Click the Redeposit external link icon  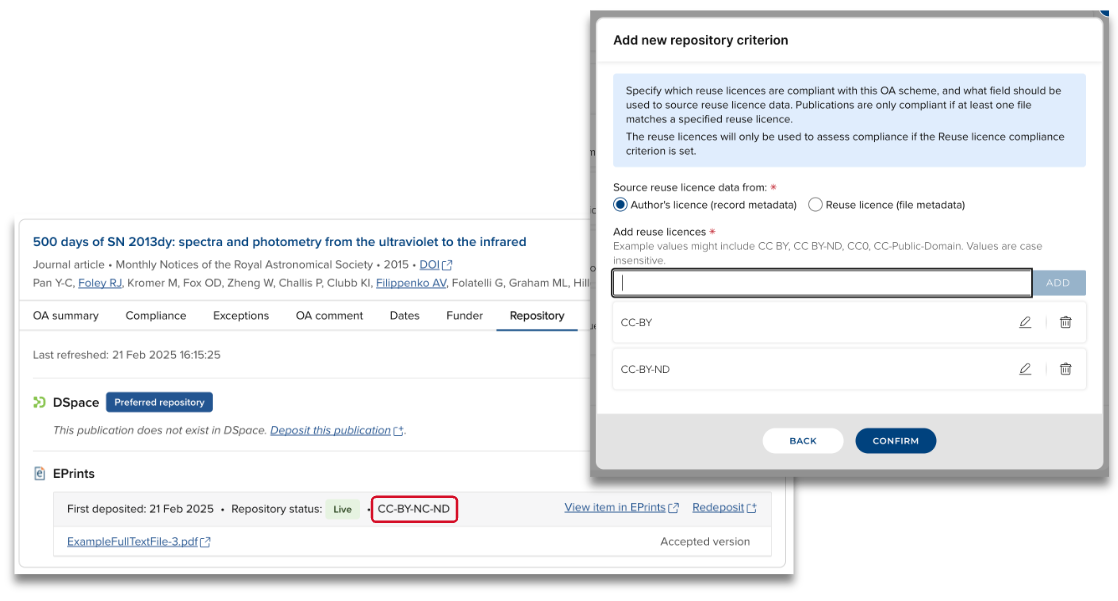click(x=751, y=508)
